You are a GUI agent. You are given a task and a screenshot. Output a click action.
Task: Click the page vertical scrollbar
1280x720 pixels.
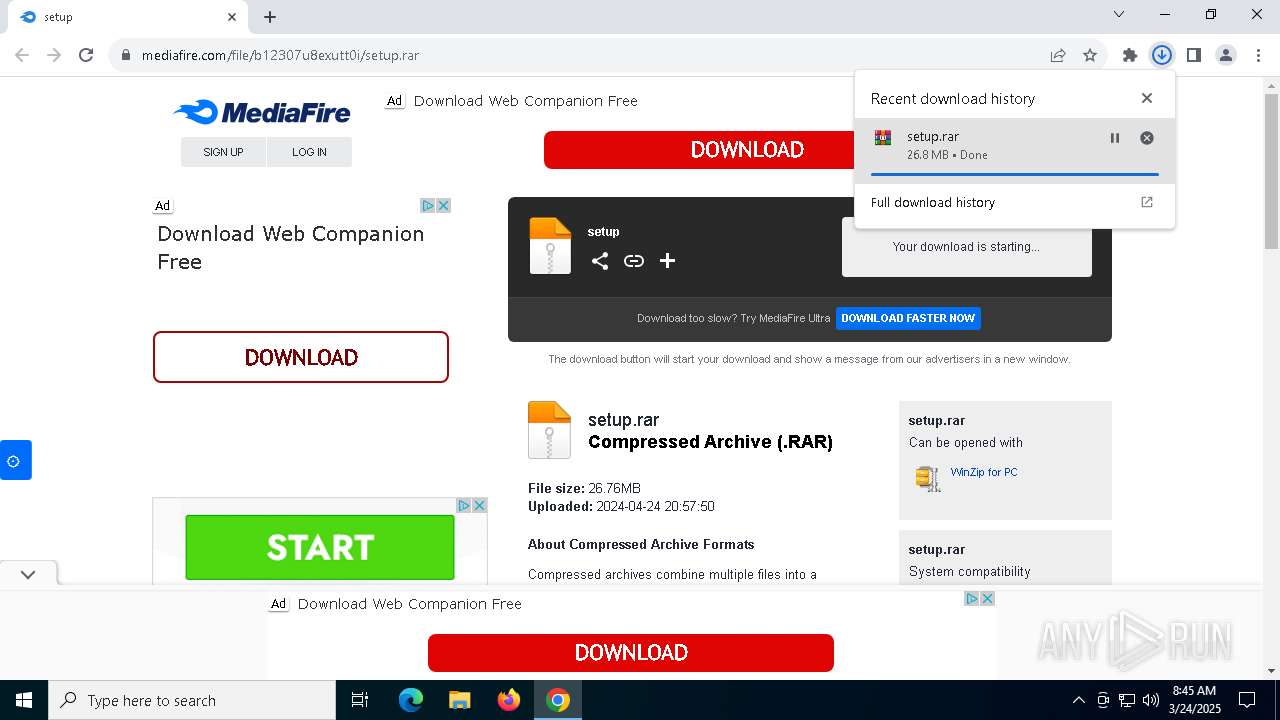tap(1271, 170)
